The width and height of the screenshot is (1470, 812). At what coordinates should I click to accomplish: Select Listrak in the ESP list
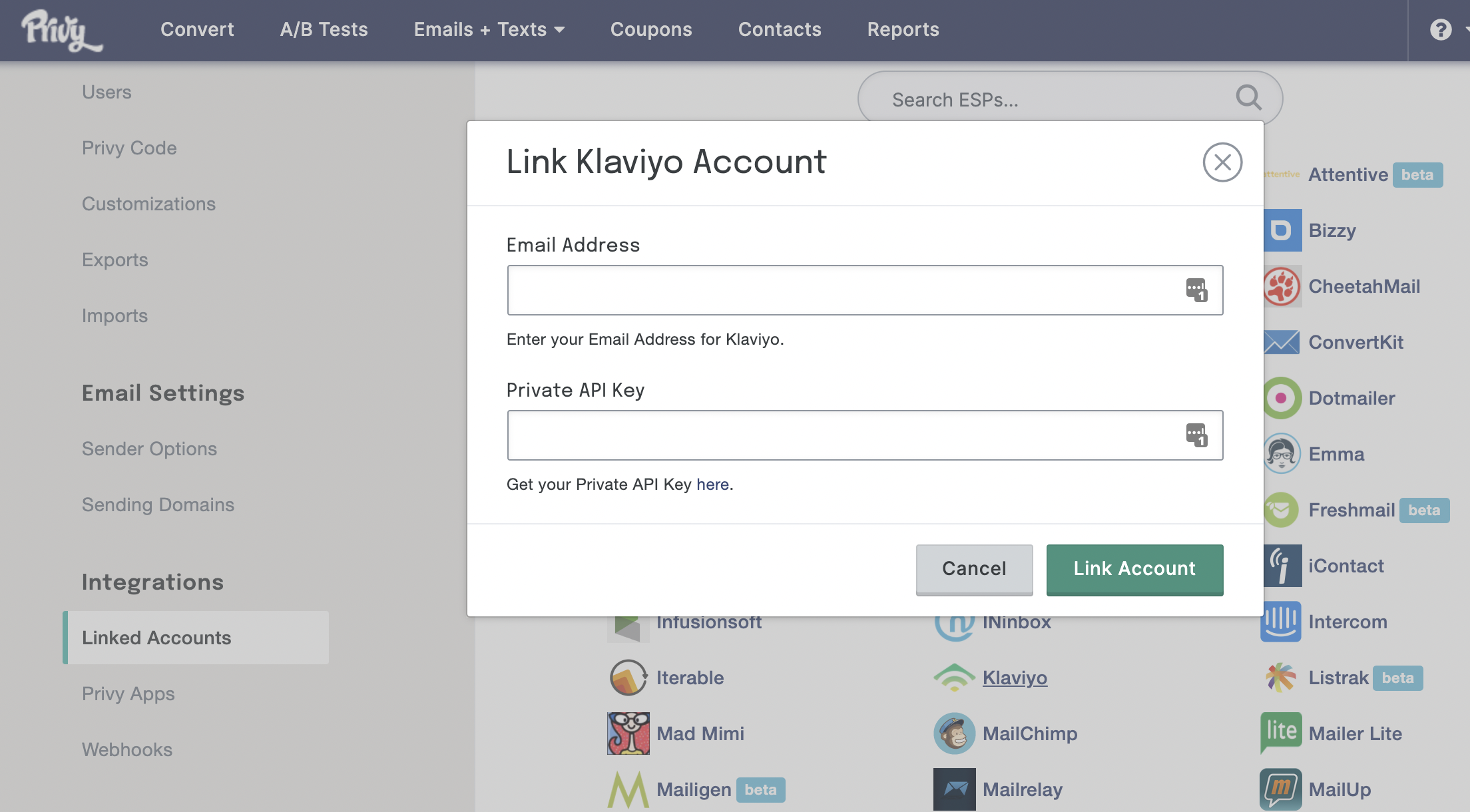[1338, 678]
